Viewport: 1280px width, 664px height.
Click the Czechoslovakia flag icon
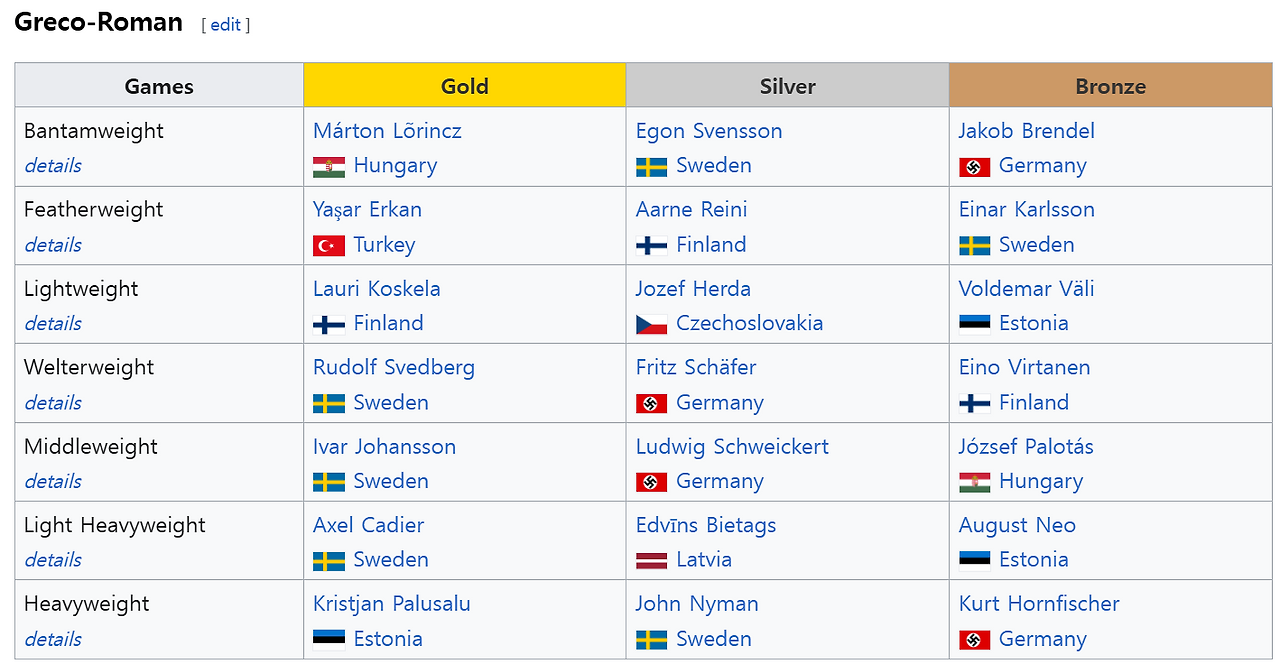[651, 324]
